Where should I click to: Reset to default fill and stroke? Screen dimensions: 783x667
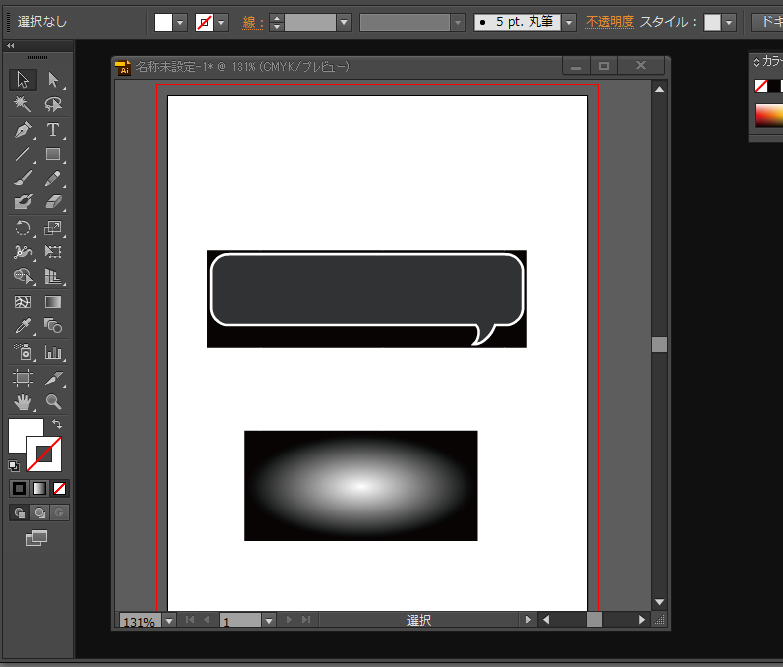14,466
